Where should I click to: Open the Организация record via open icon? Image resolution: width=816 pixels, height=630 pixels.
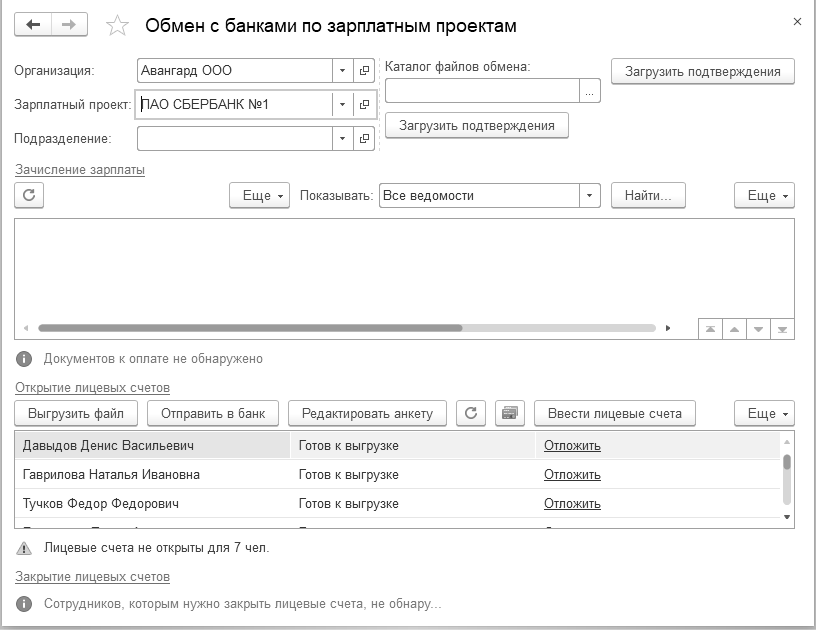pyautogui.click(x=364, y=70)
